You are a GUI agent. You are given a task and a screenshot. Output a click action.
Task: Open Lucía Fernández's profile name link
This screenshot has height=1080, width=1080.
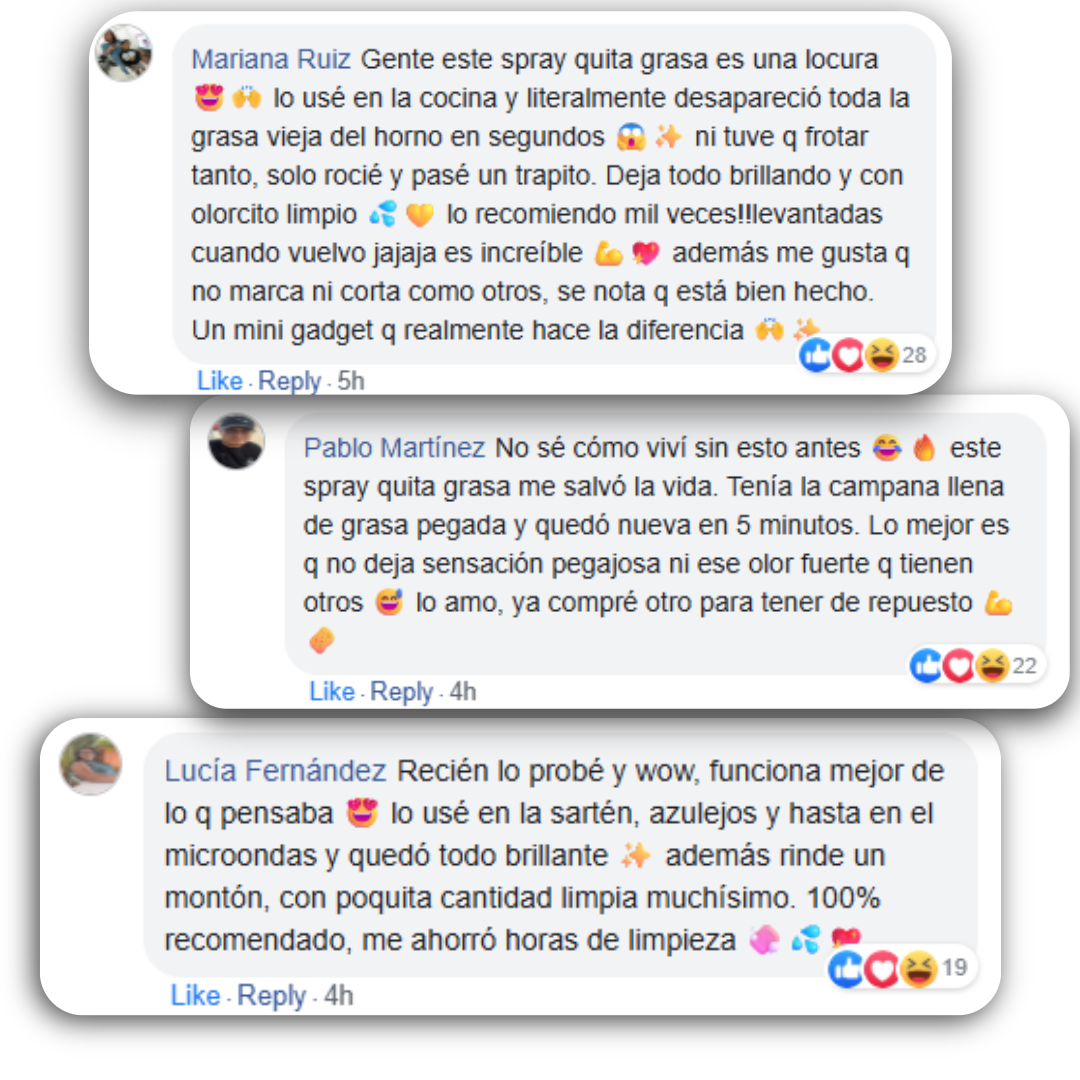276,771
